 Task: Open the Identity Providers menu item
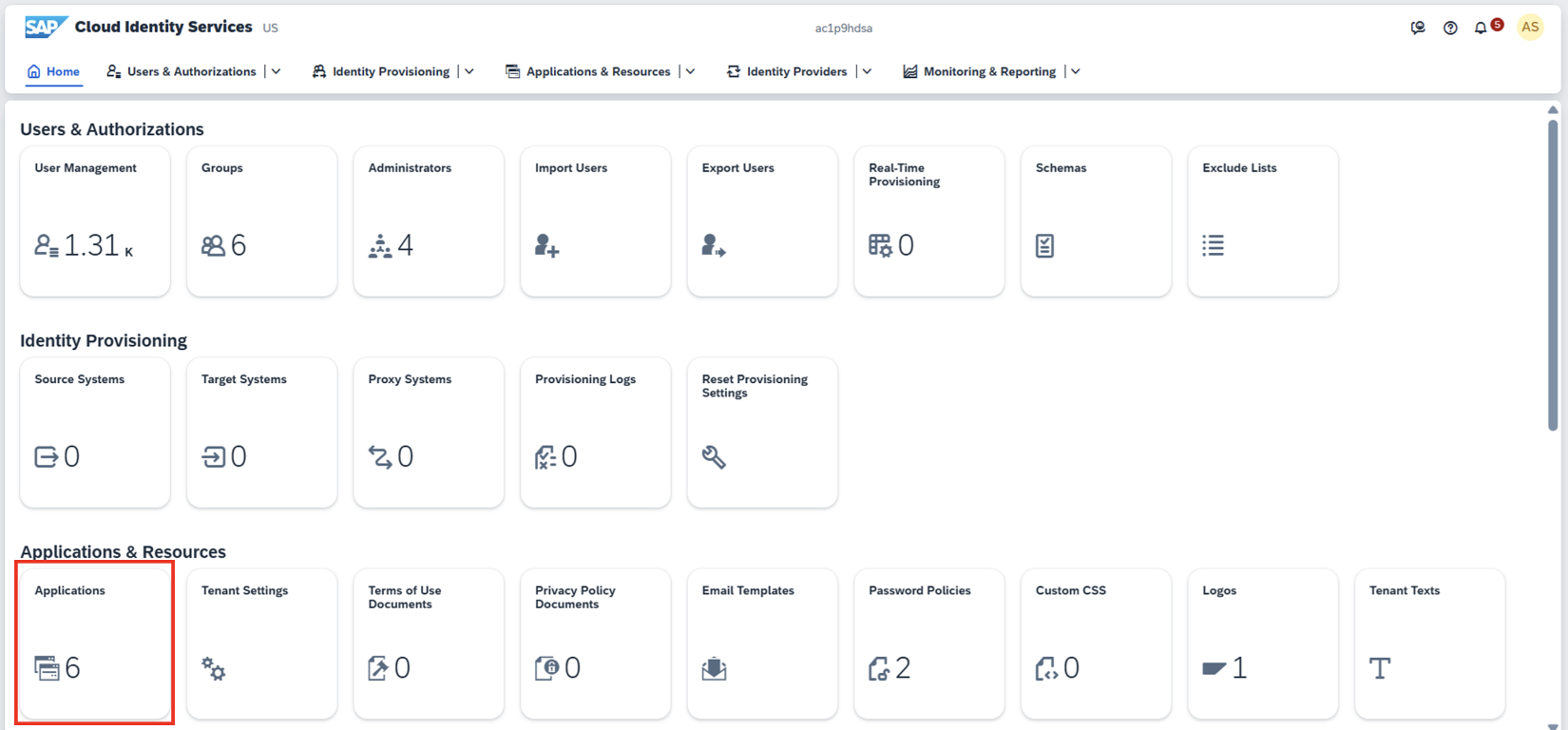tap(796, 71)
